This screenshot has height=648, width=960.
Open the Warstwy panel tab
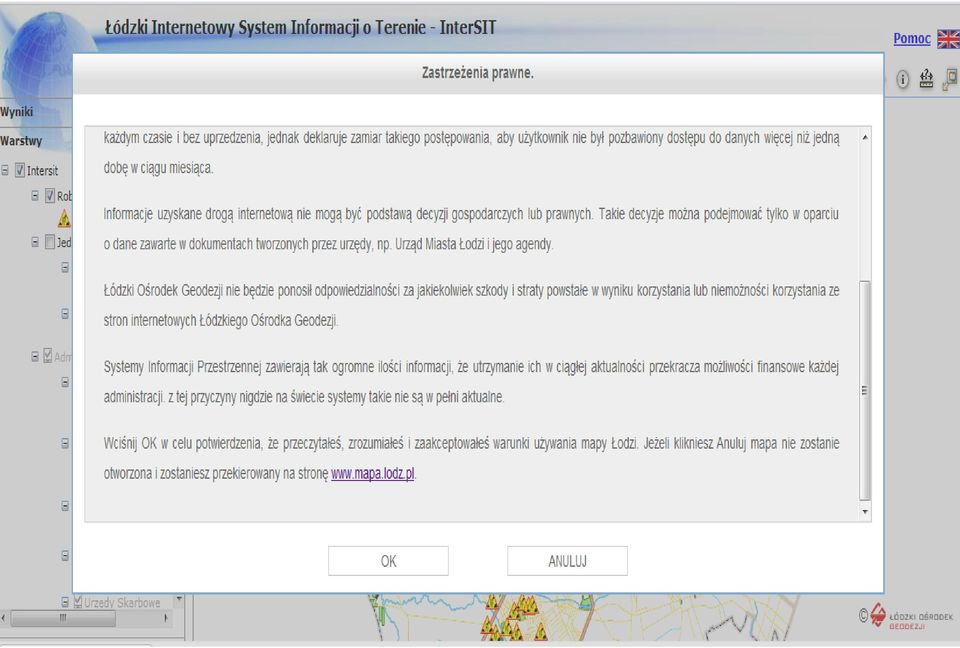(21, 141)
